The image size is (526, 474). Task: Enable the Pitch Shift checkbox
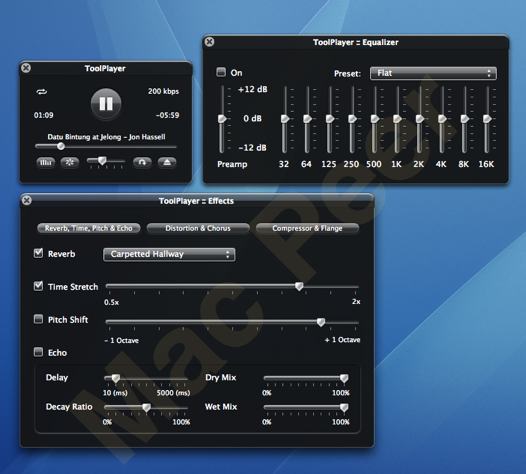tap(39, 319)
